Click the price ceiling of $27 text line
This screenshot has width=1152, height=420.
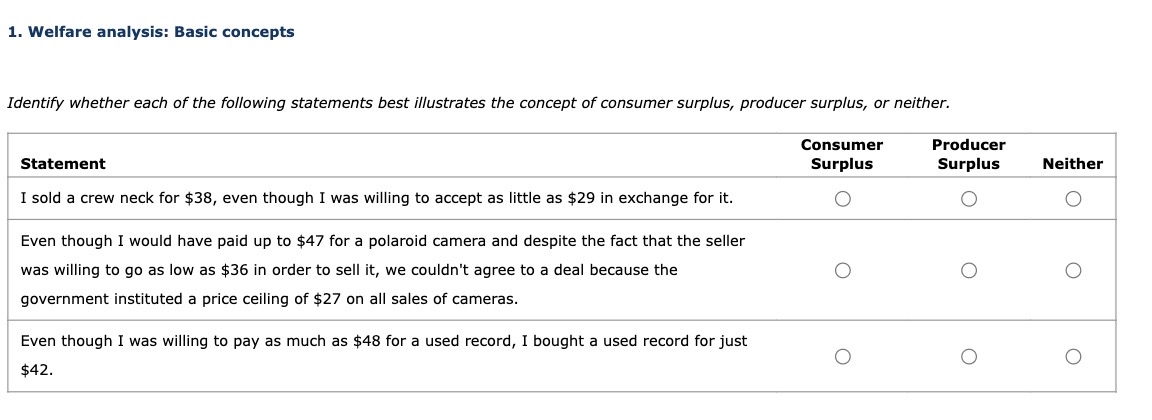(x=270, y=300)
